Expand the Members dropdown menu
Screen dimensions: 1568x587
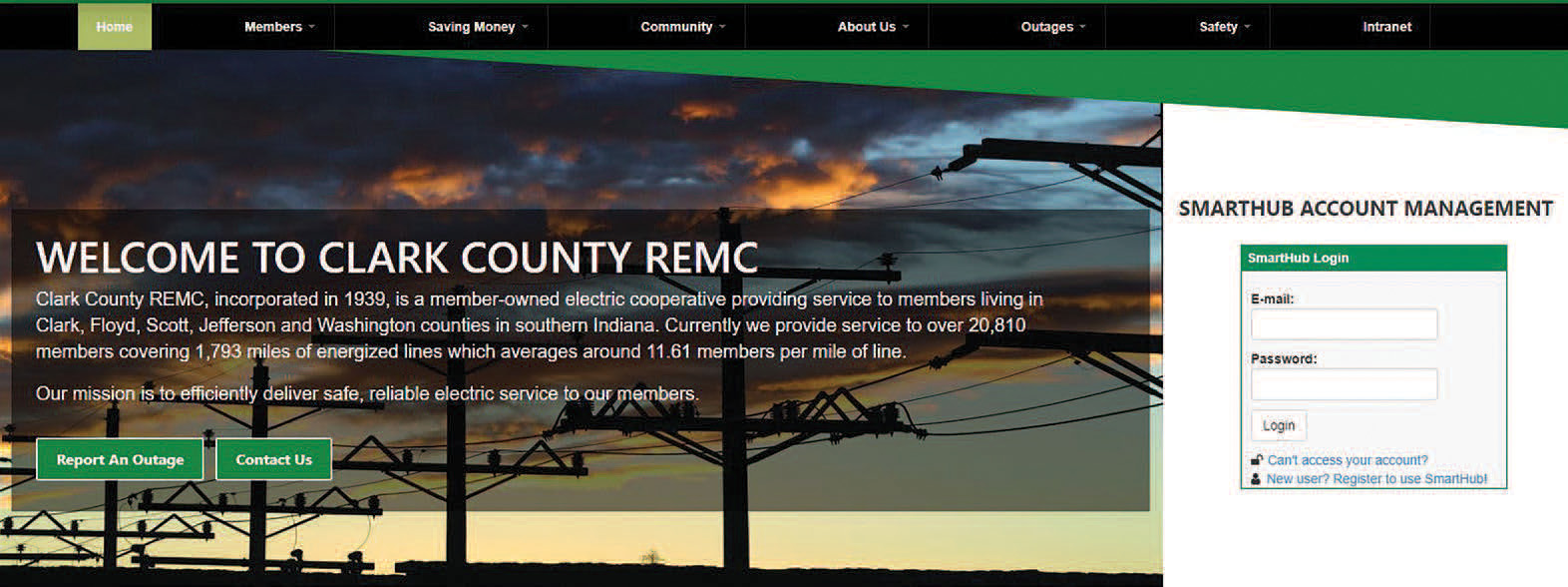(x=279, y=27)
